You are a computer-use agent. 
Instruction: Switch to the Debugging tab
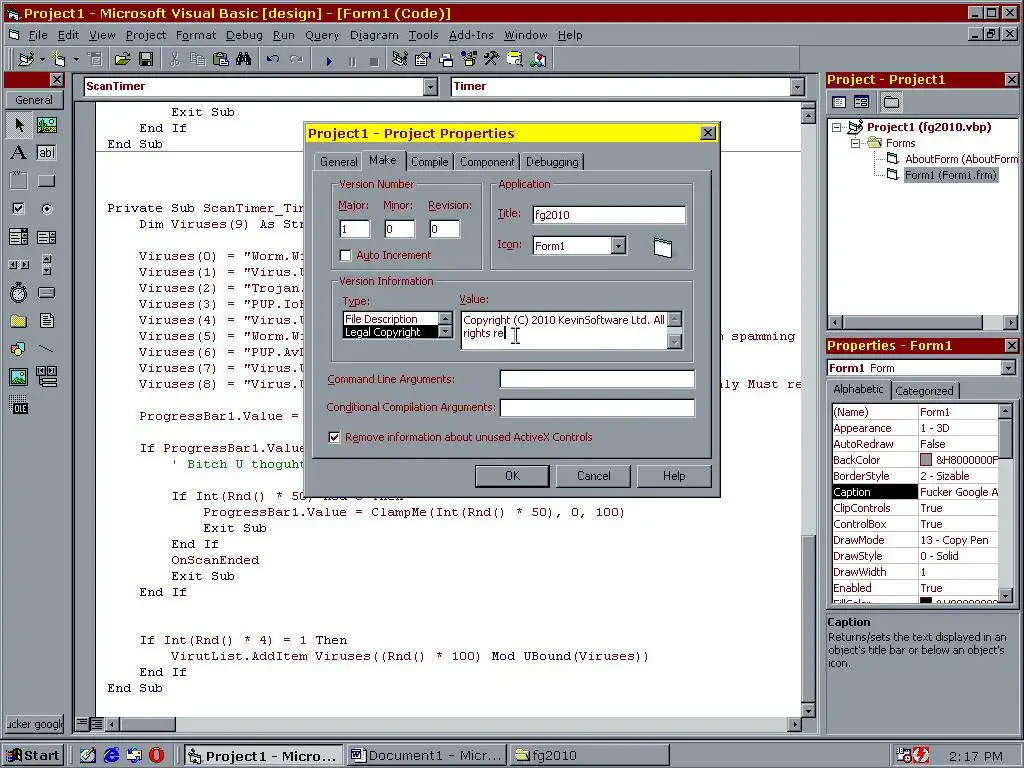(552, 162)
